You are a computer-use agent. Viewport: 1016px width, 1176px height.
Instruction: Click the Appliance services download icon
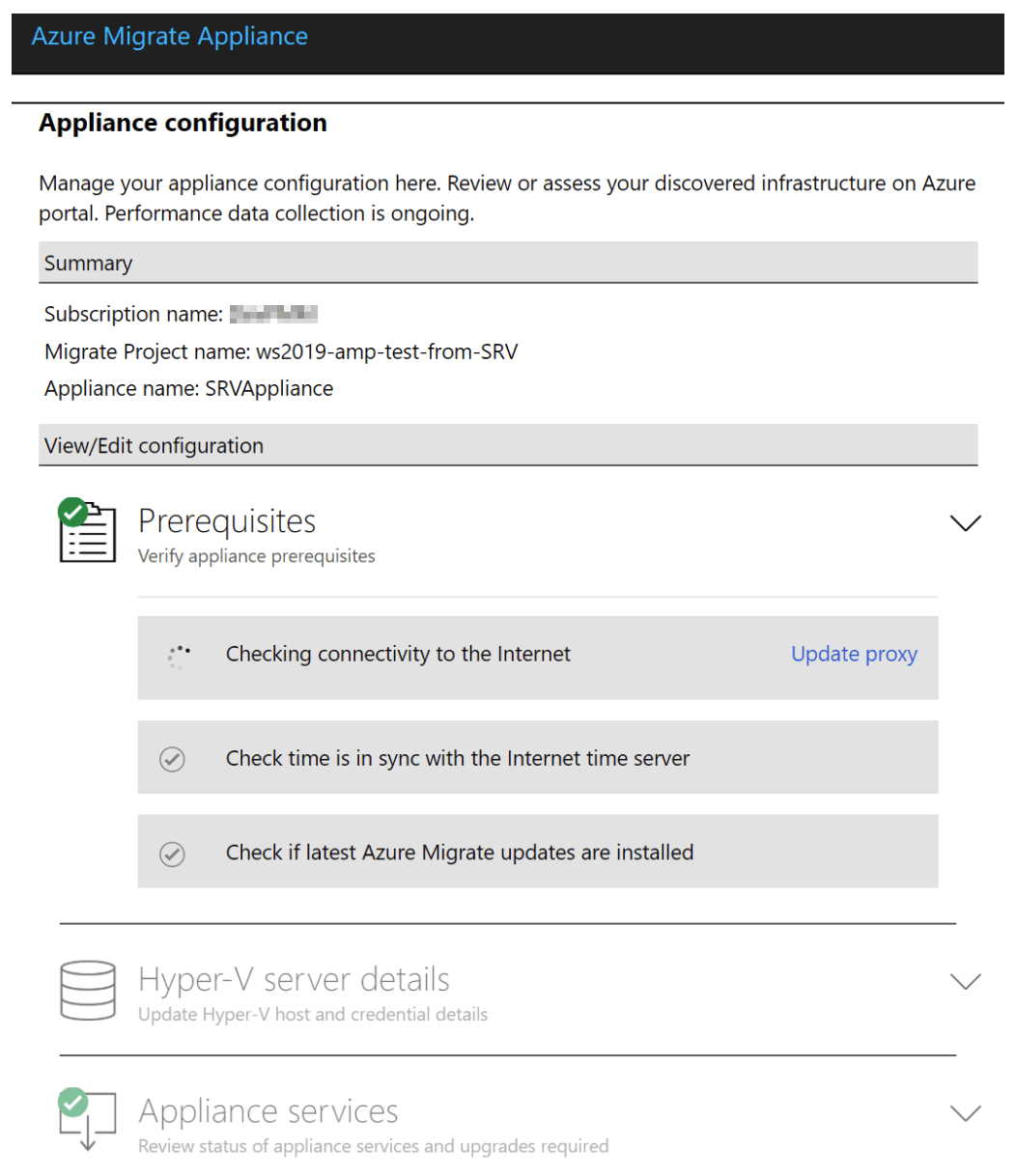[x=87, y=1120]
